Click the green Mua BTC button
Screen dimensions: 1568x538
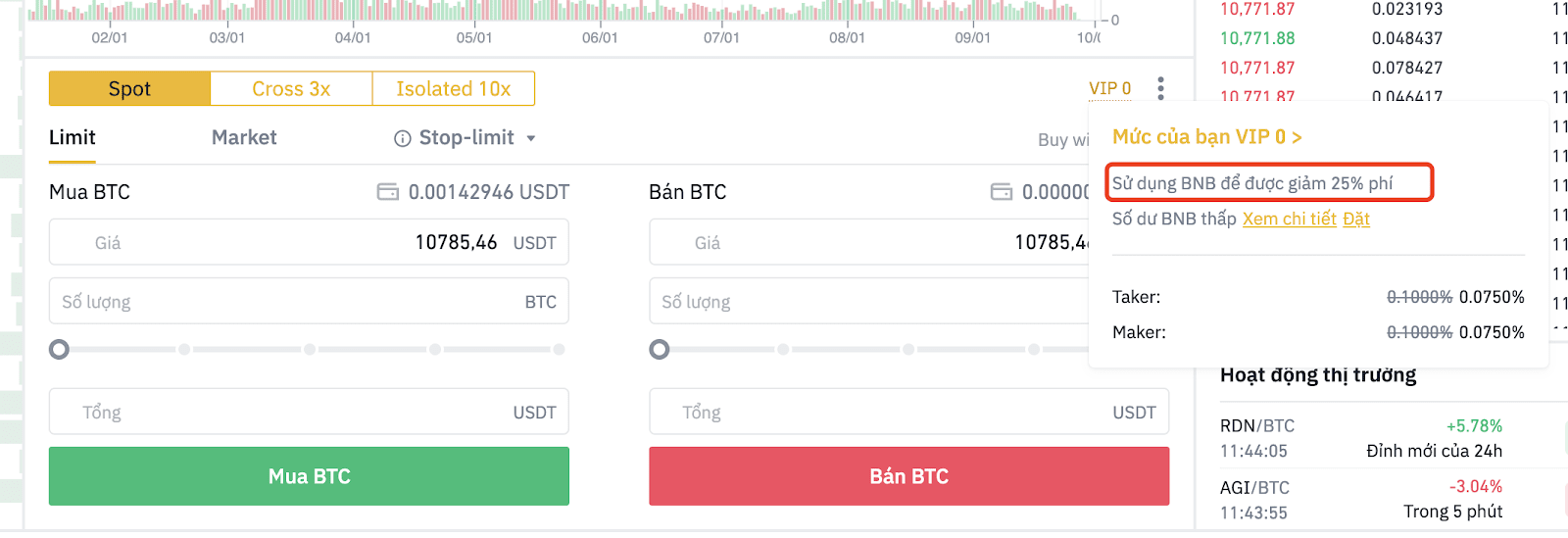(309, 476)
